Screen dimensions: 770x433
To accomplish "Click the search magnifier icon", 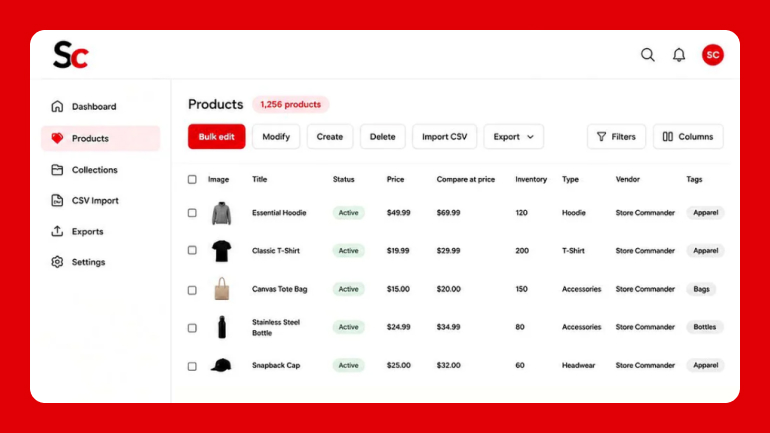I will pos(648,54).
